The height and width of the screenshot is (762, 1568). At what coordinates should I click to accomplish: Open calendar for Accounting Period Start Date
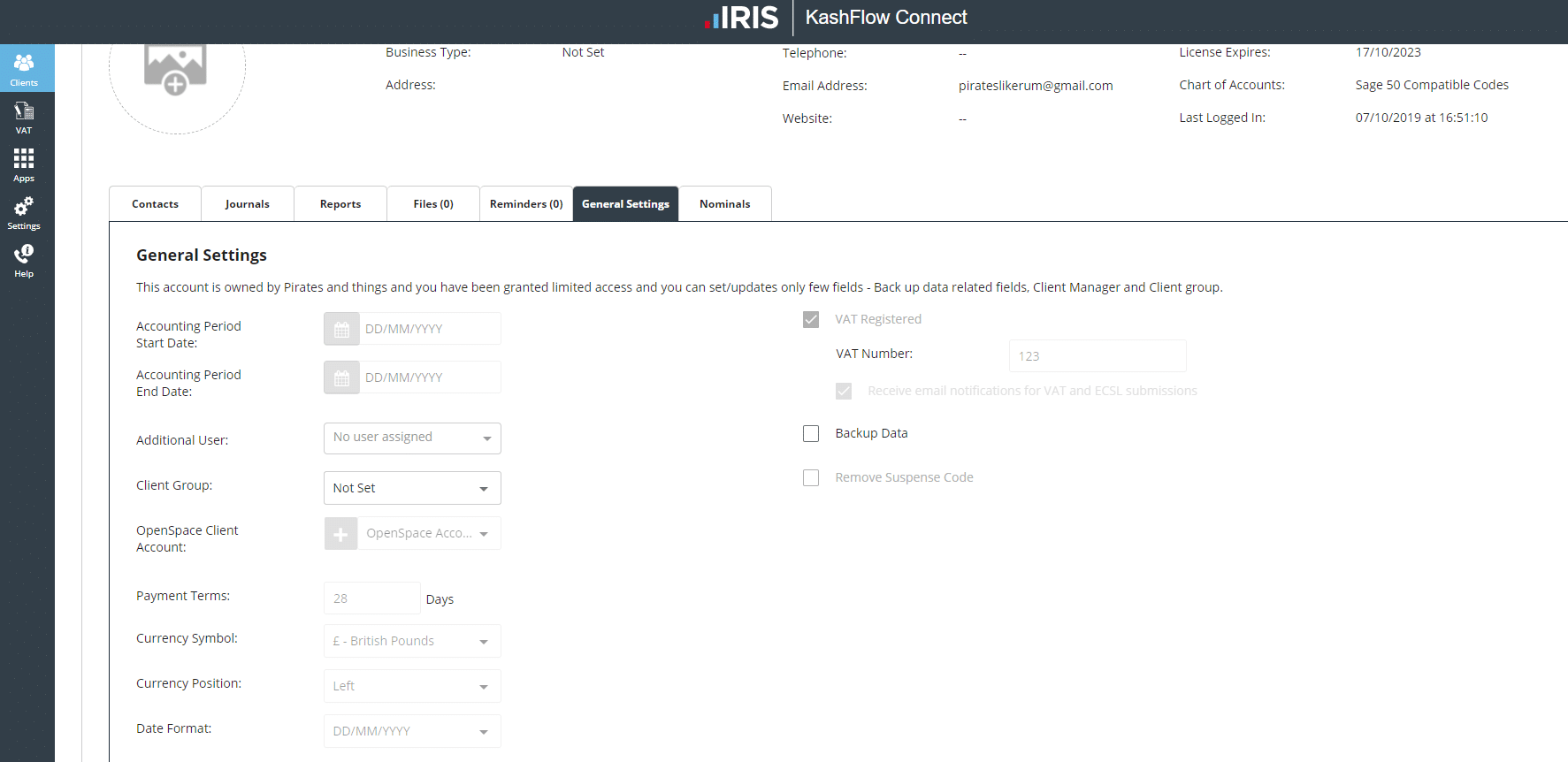tap(341, 329)
